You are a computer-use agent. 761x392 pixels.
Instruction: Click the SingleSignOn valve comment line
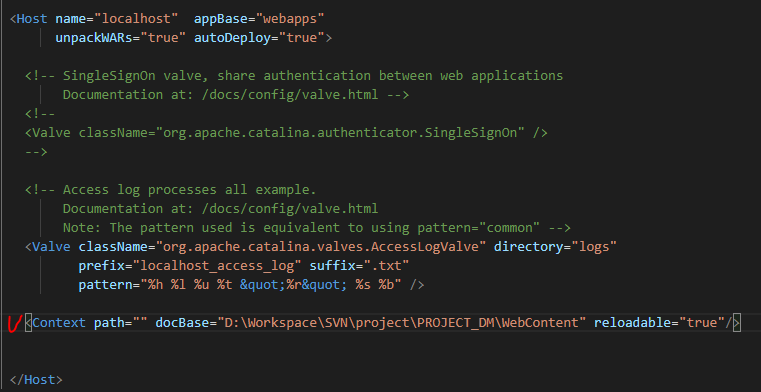(294, 76)
